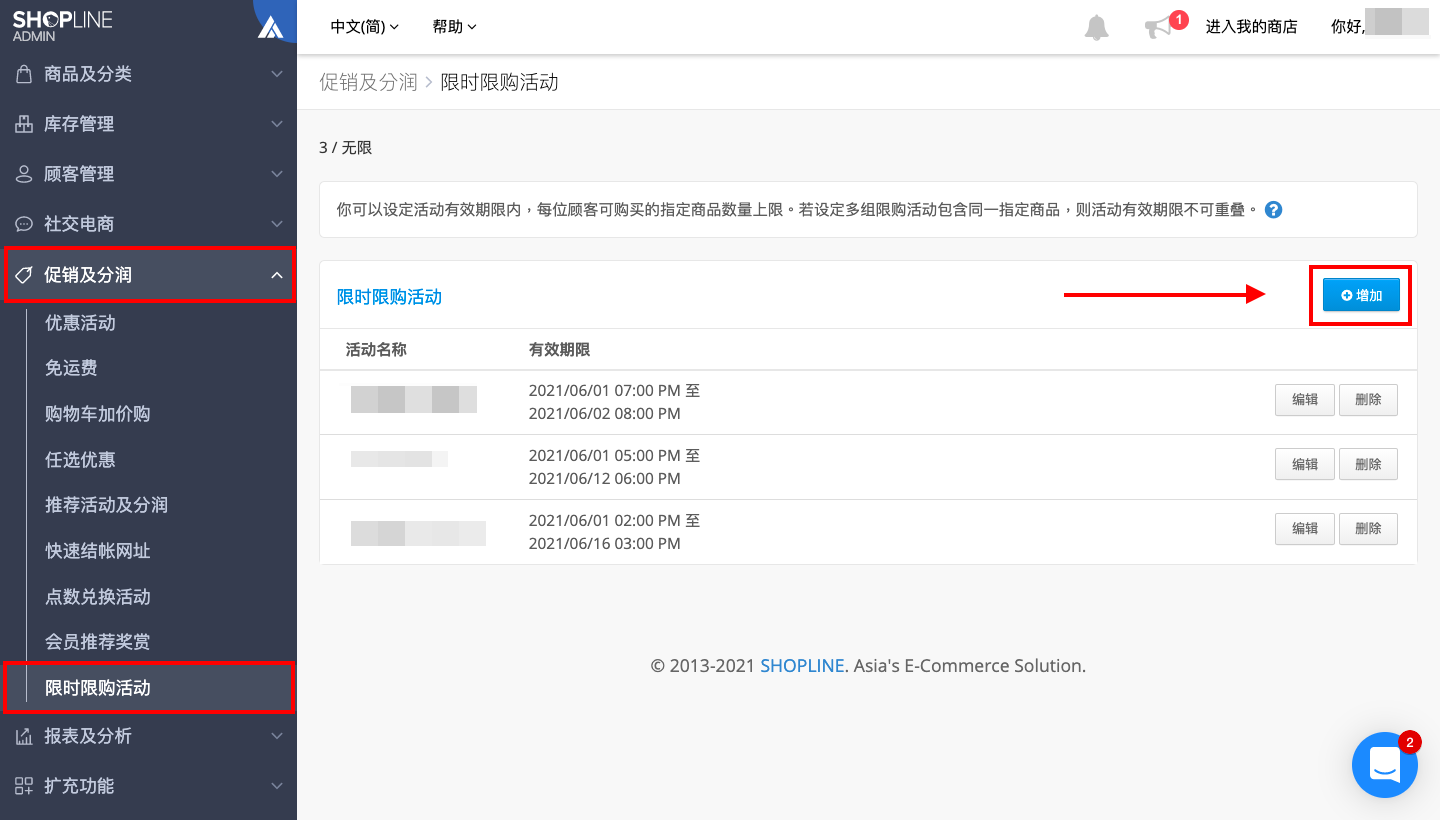1440x820 pixels.
Task: Click 删除 for the 07:00 PM campaign
Action: coord(1368,399)
